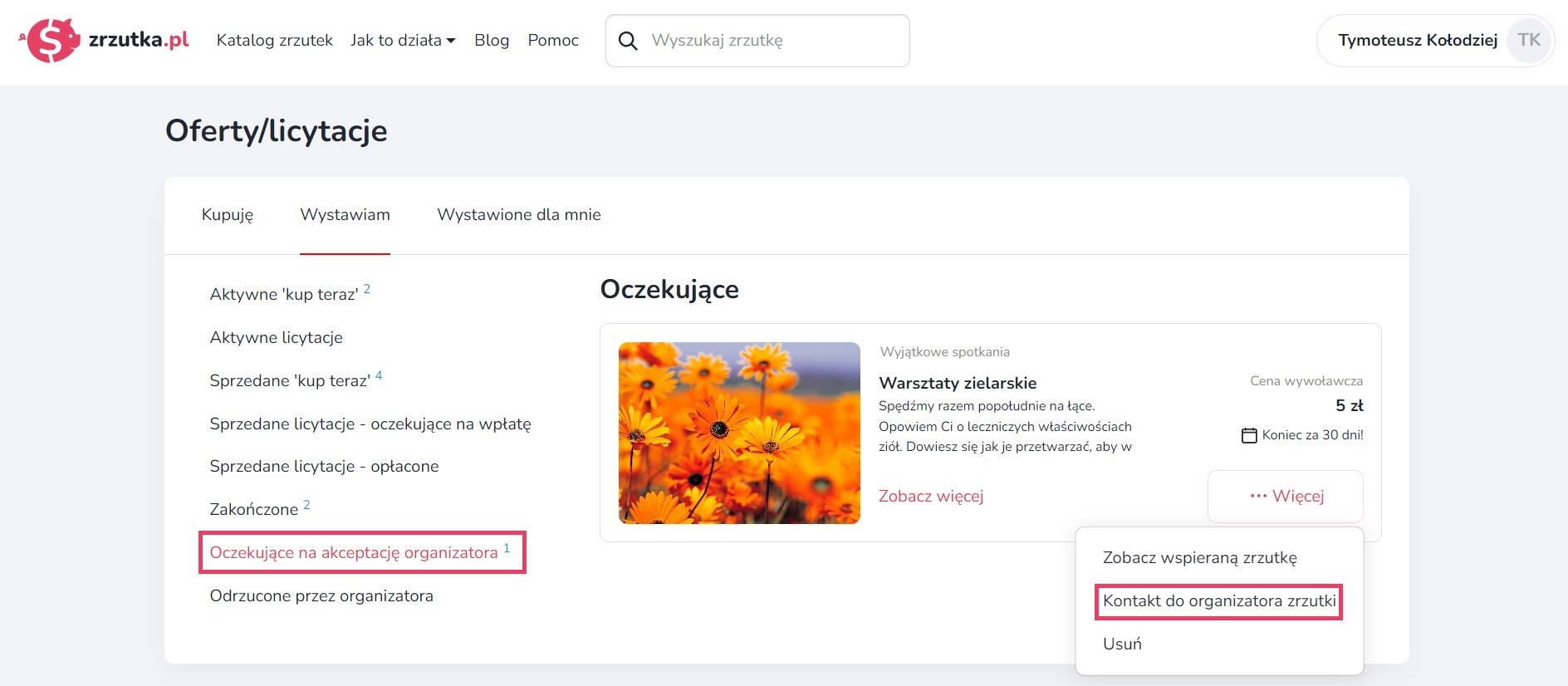Click the Oczekujące section heading
The height and width of the screenshot is (686, 1568).
(669, 290)
